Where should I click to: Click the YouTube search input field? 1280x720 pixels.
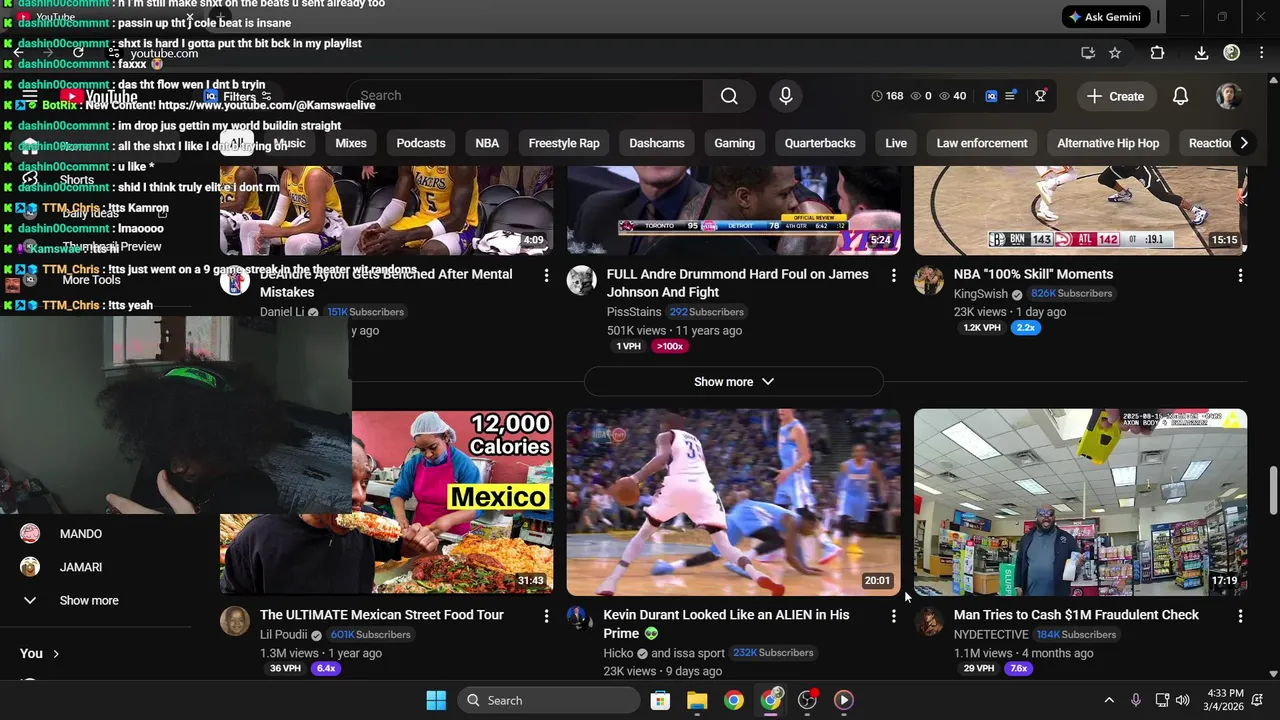click(x=525, y=96)
